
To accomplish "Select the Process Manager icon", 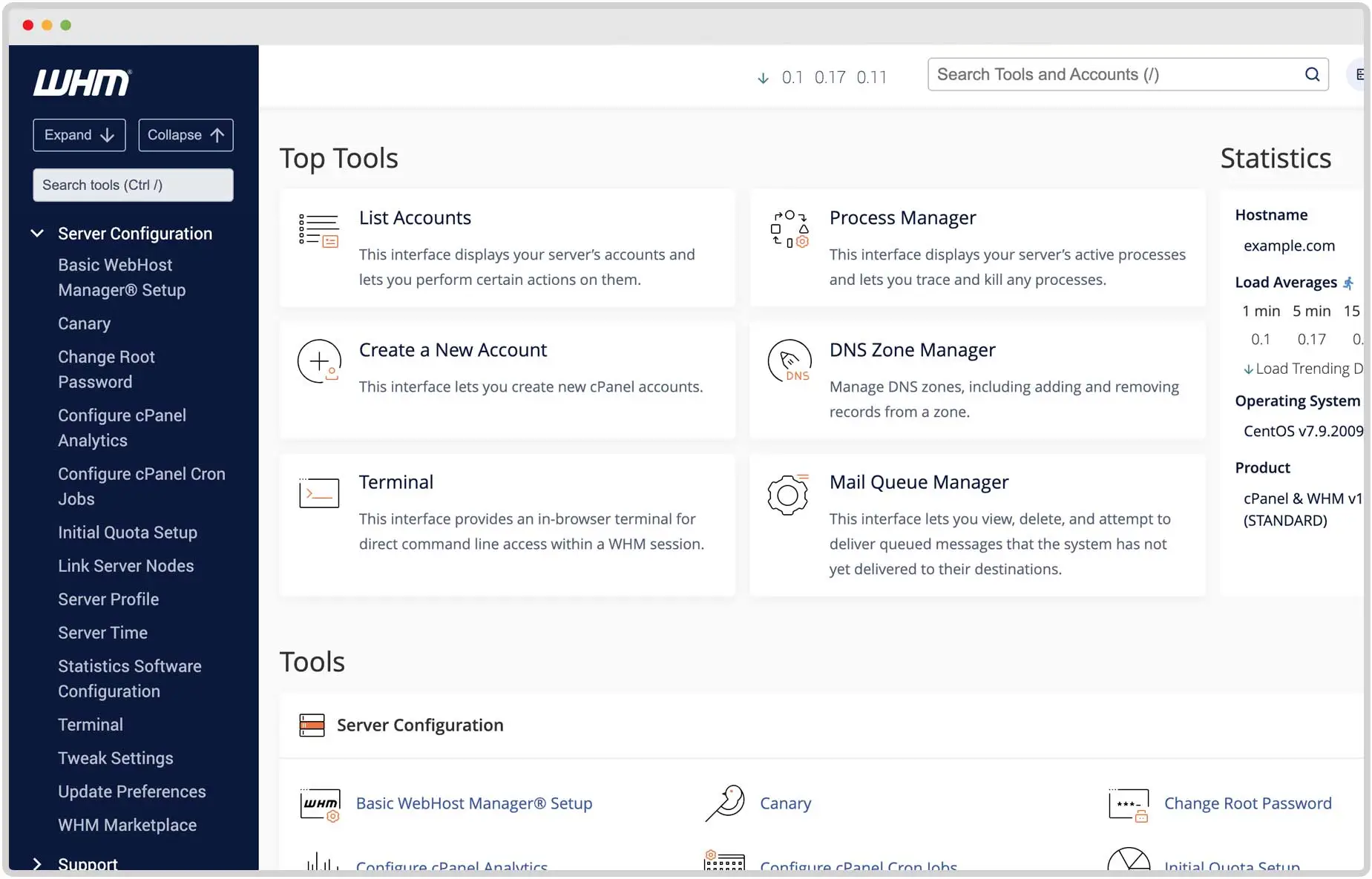I will pyautogui.click(x=789, y=230).
